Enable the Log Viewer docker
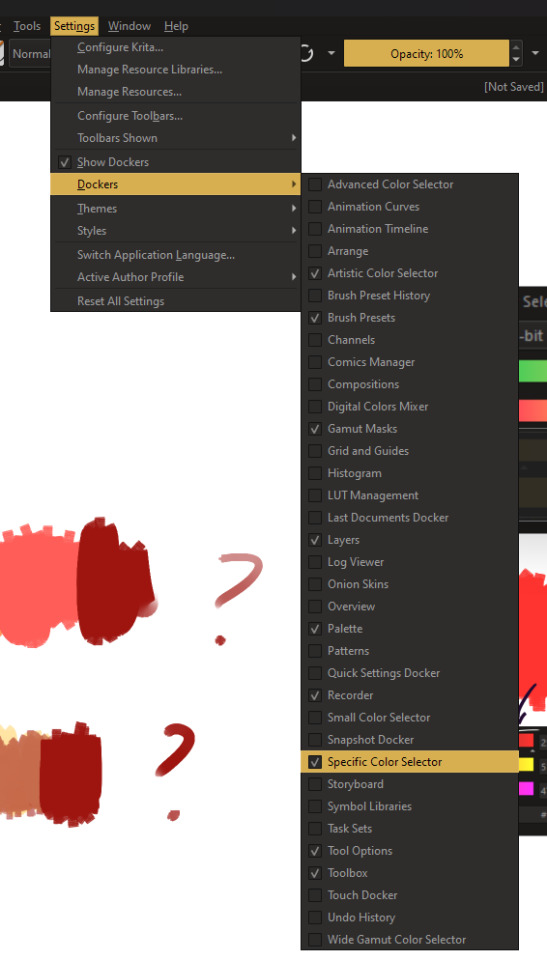Image resolution: width=547 pixels, height=960 pixels. point(409,562)
